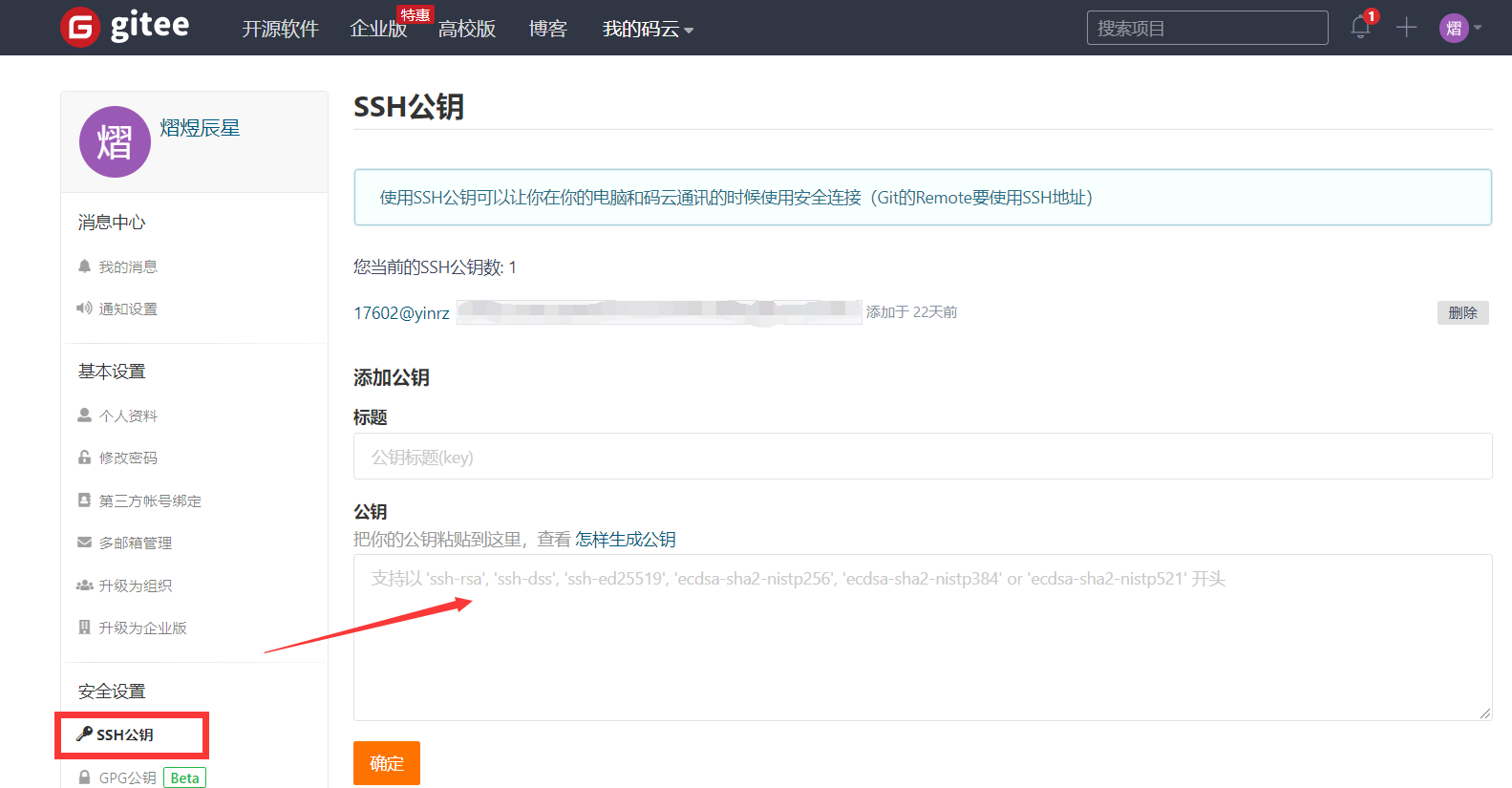Open 第三方帐号绑定 settings

pyautogui.click(x=150, y=500)
